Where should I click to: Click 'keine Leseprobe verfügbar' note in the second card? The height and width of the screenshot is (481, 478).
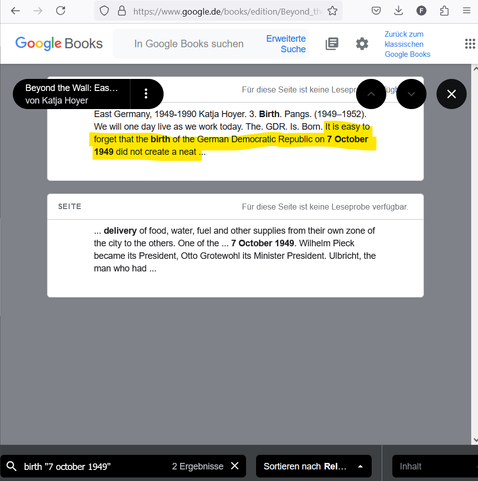coord(325,207)
